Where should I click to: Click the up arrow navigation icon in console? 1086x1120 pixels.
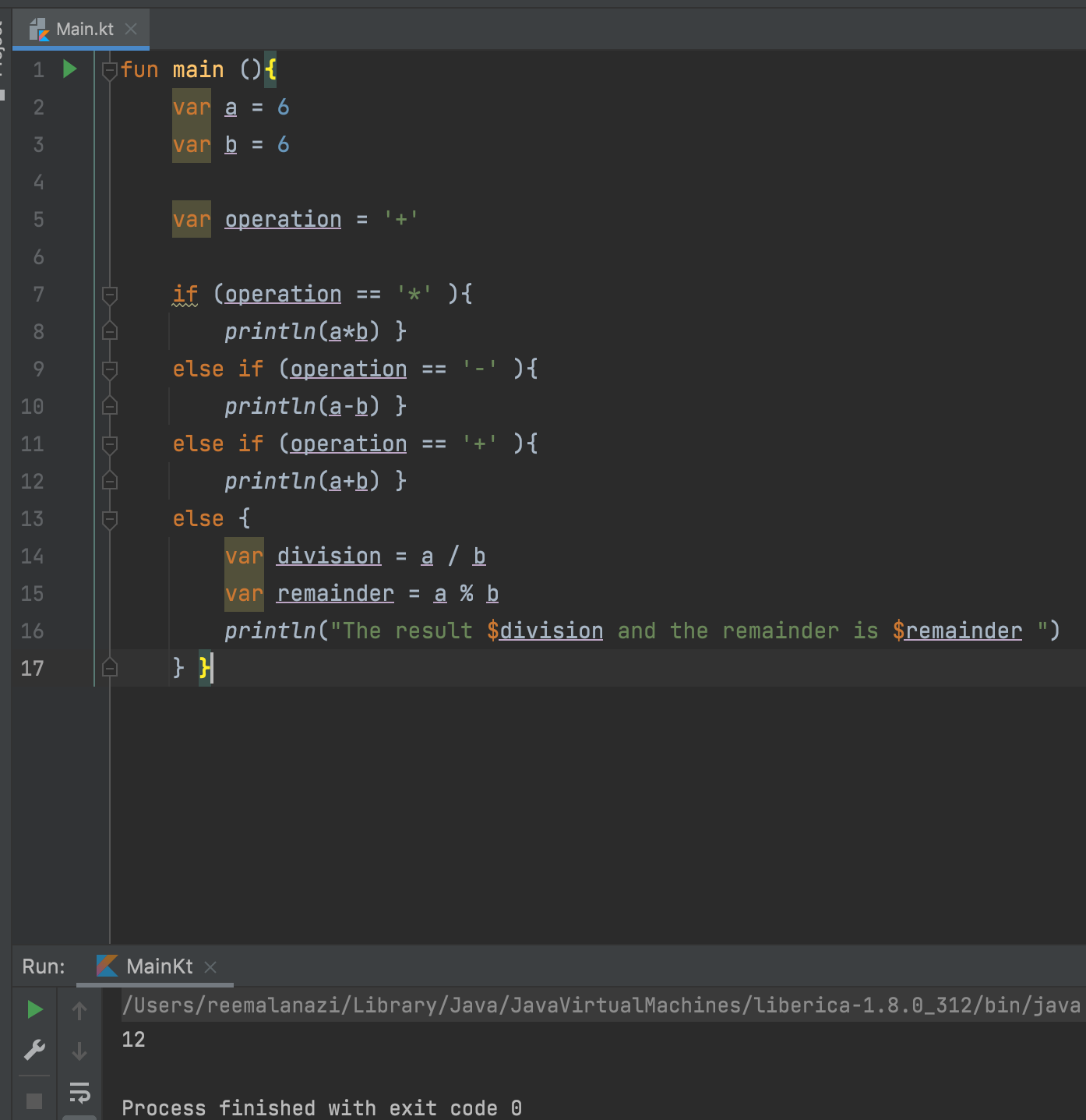(x=79, y=1009)
